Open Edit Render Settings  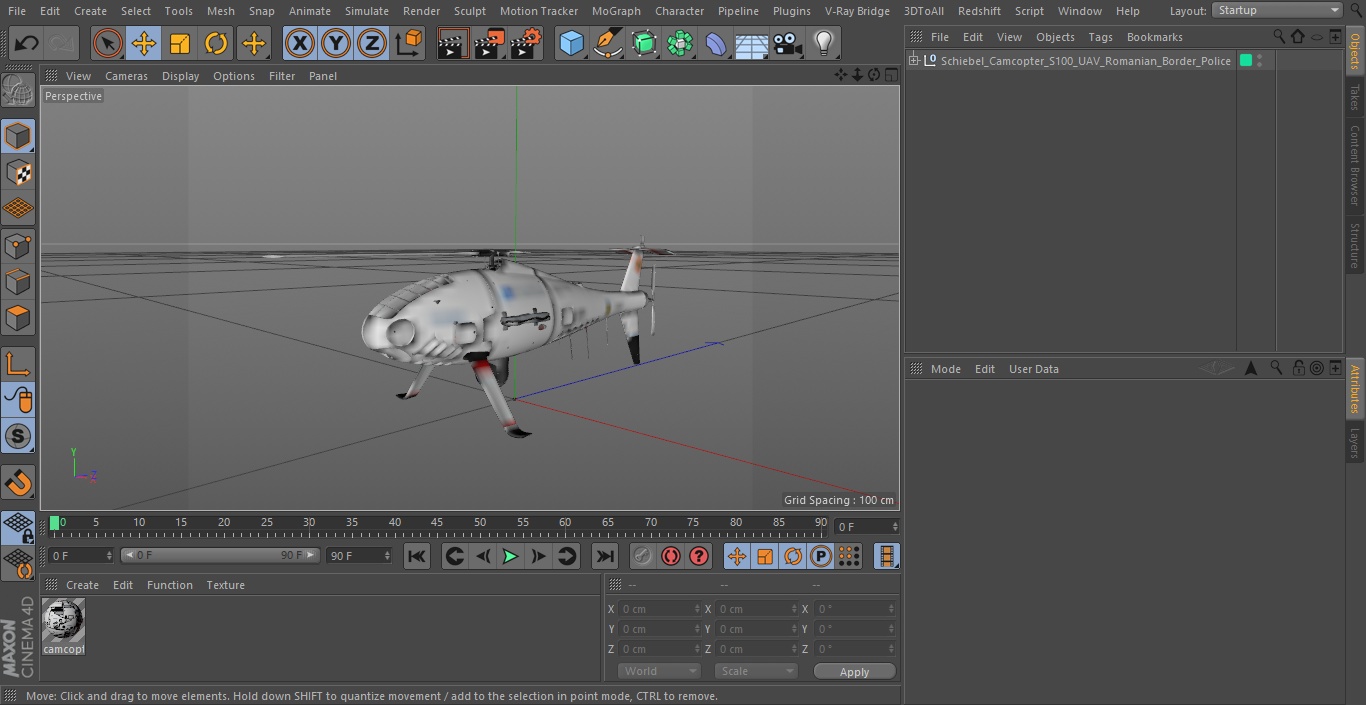tap(526, 43)
